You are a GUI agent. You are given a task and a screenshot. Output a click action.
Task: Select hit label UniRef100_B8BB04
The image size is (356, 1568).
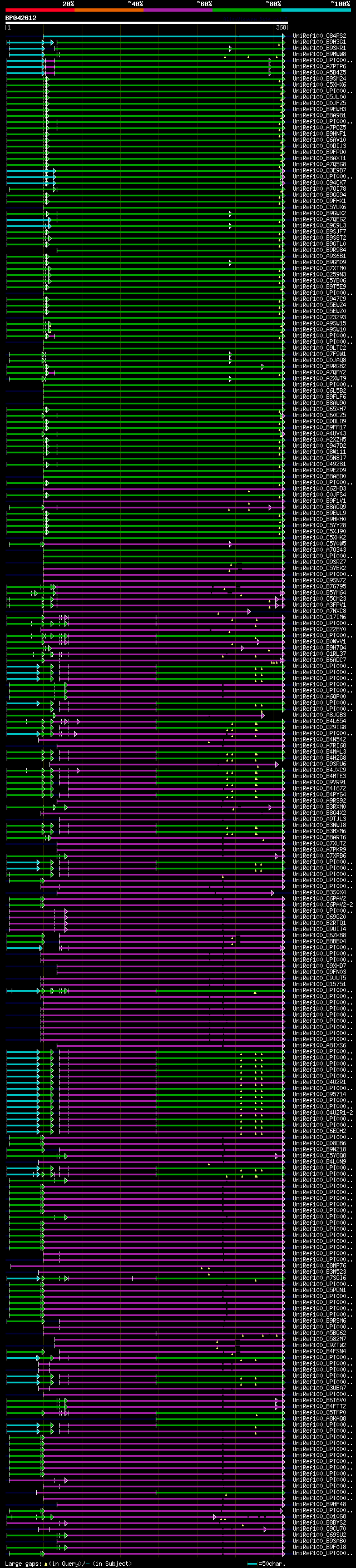pos(319,942)
